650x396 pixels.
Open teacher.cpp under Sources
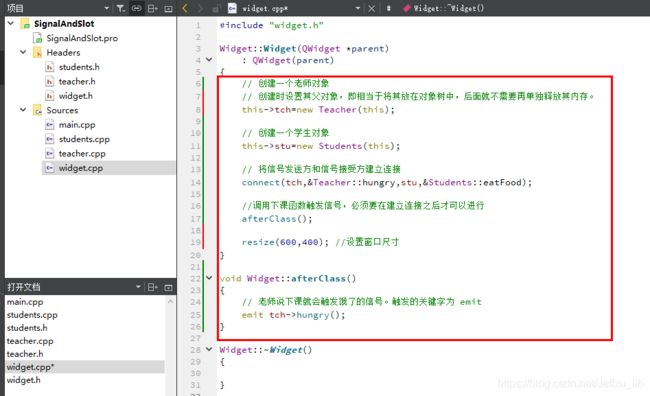point(82,154)
